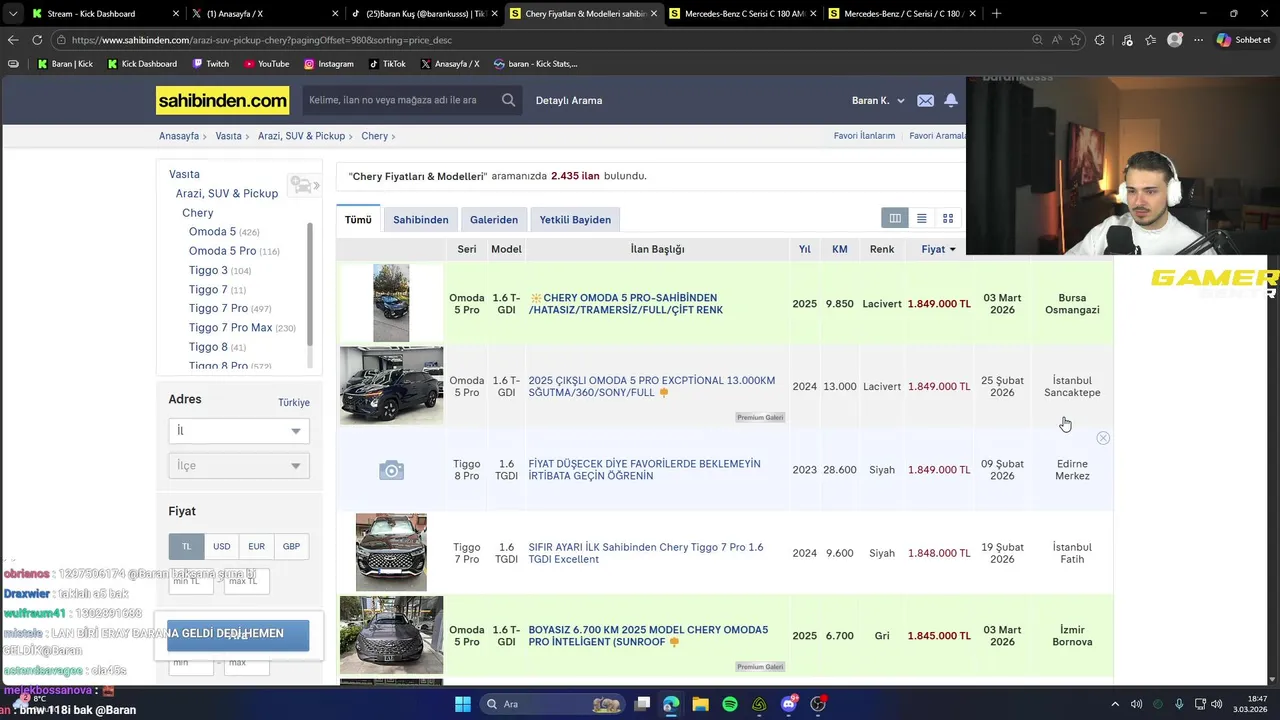1280x720 pixels.
Task: Open browser tab list dropdown
Action: pos(12,14)
